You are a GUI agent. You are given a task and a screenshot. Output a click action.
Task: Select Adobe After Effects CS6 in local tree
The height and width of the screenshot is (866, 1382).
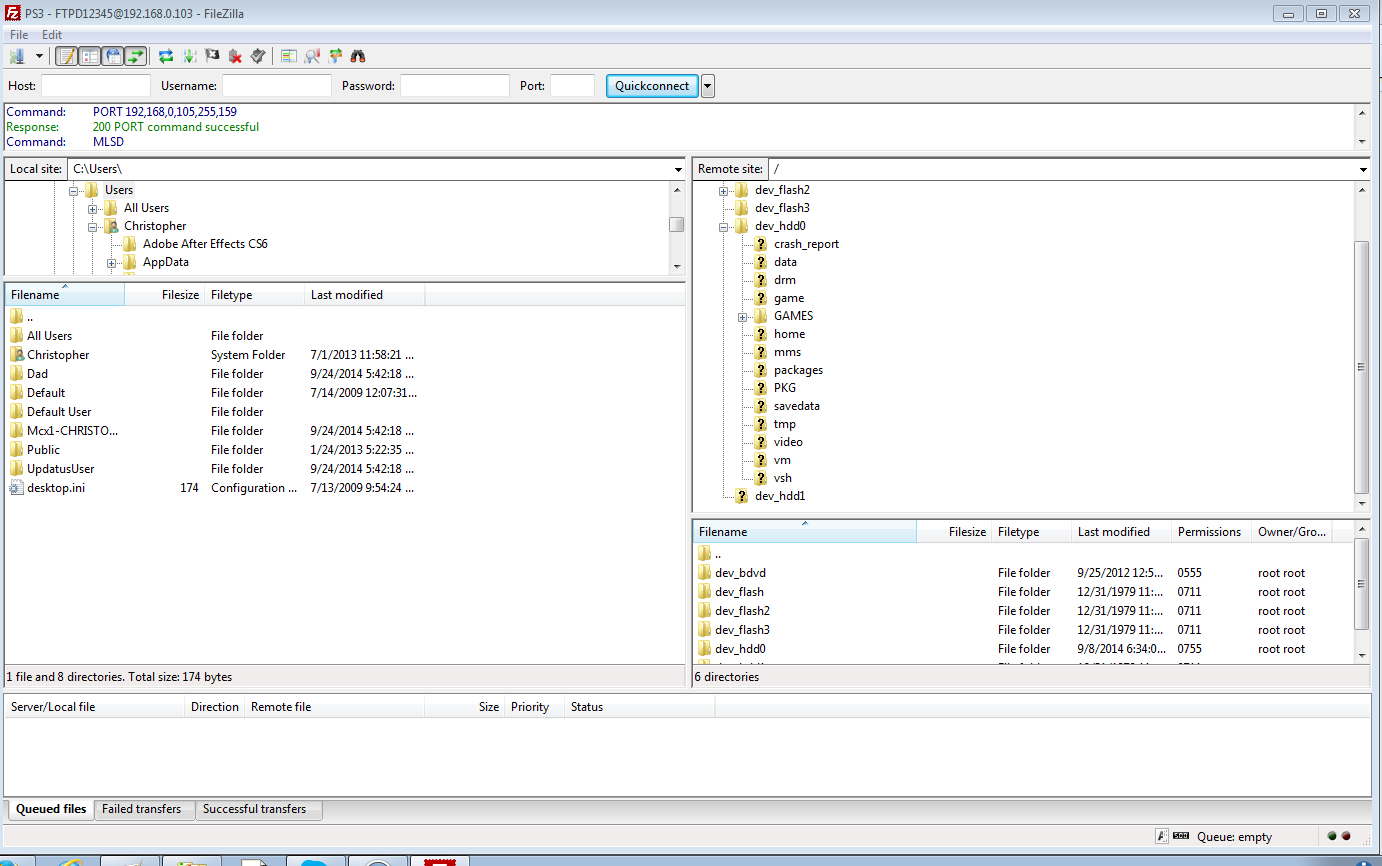tap(205, 244)
